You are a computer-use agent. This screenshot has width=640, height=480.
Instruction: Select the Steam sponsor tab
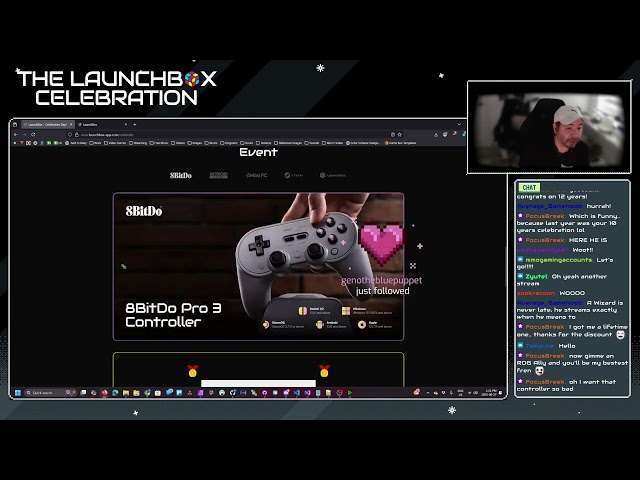tap(293, 176)
